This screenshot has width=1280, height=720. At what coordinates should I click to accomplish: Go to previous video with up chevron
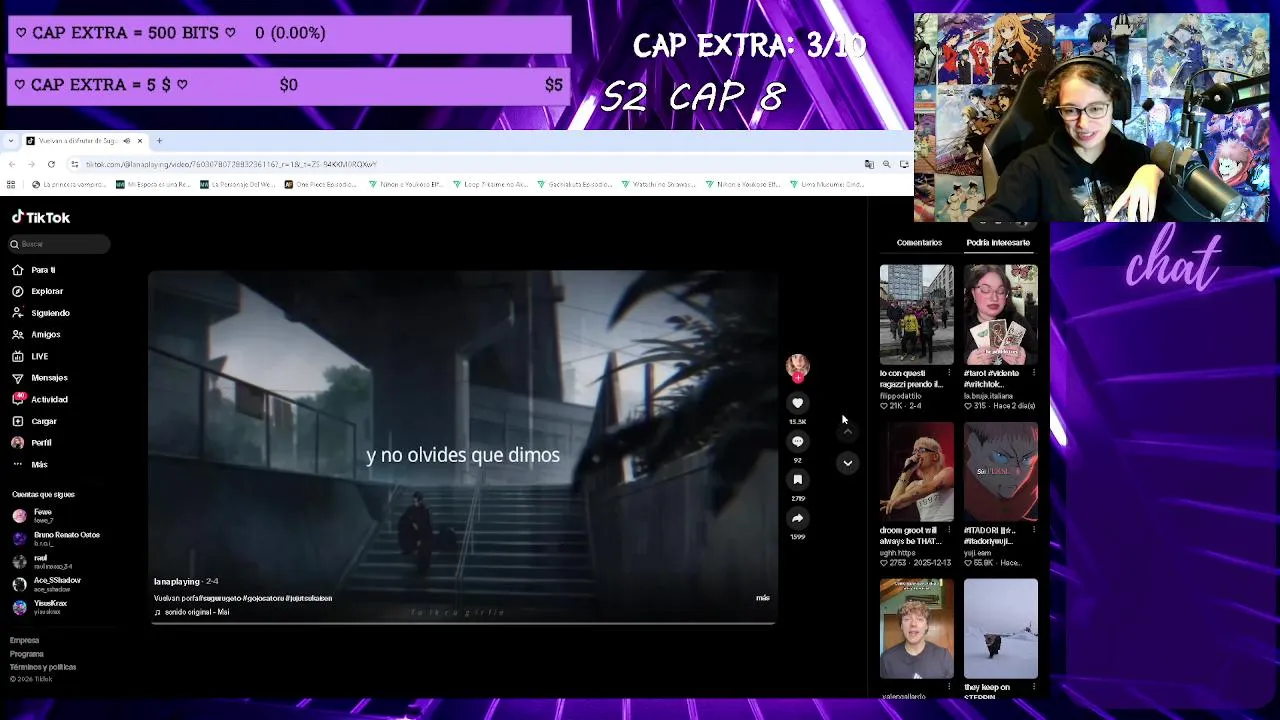pos(847,432)
